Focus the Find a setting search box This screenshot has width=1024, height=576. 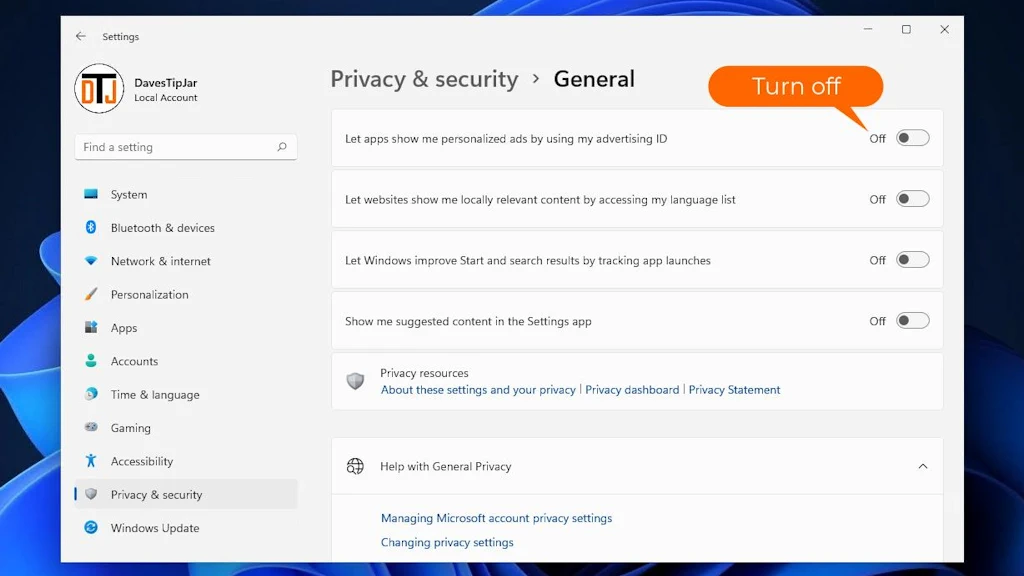(186, 147)
